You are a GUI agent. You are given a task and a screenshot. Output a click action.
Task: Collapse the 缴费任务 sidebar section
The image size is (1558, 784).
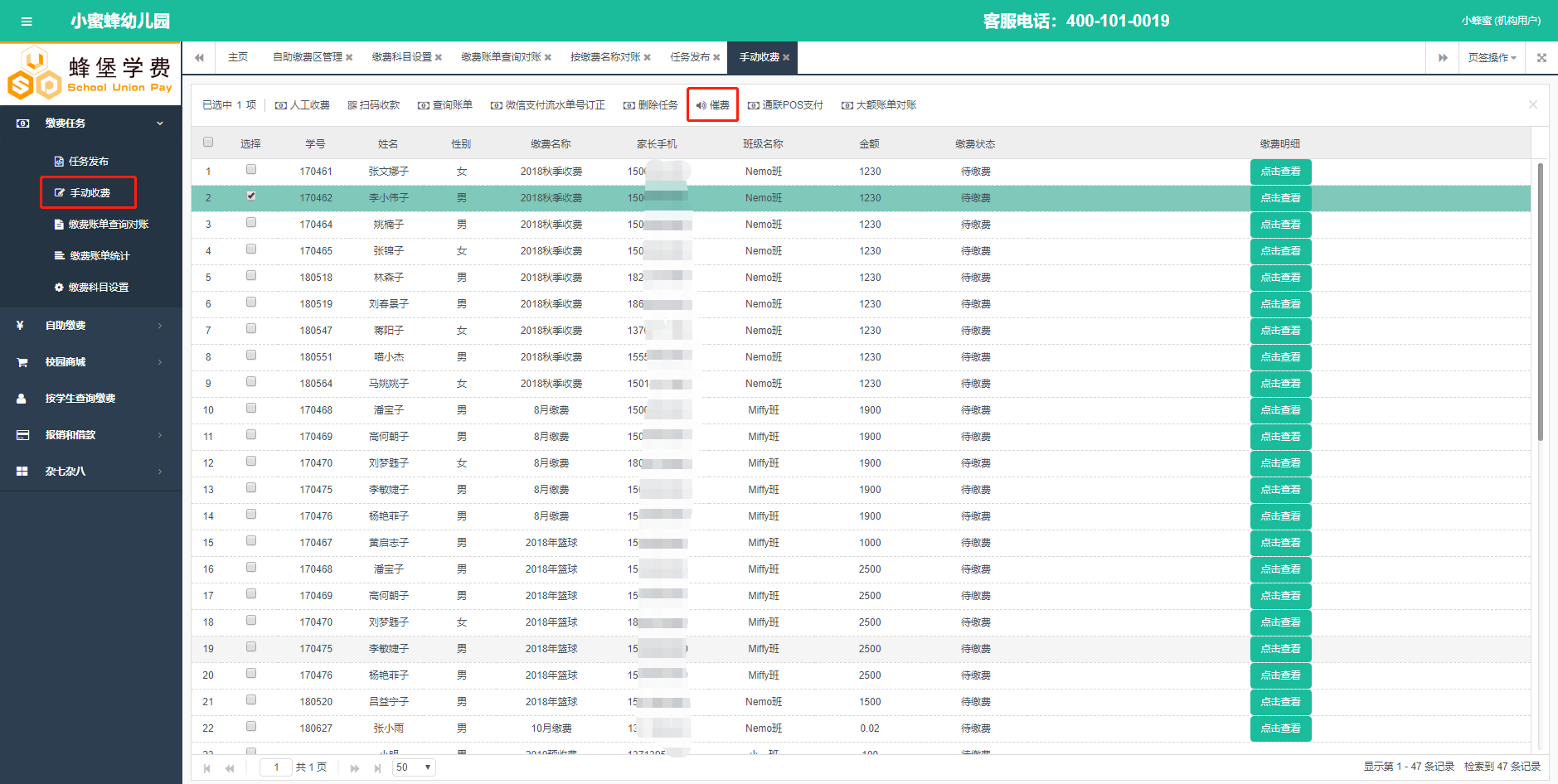pyautogui.click(x=90, y=123)
